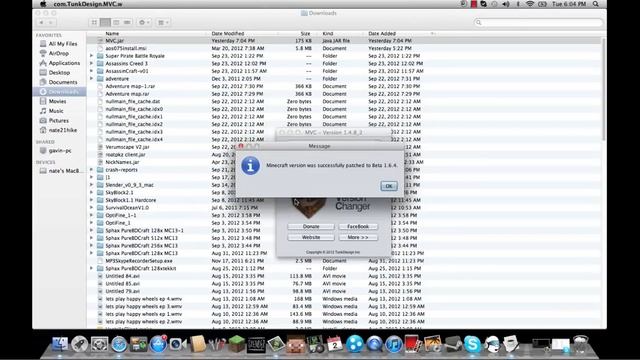Open Skype from the dock
The width and height of the screenshot is (640, 360).
[x=472, y=344]
